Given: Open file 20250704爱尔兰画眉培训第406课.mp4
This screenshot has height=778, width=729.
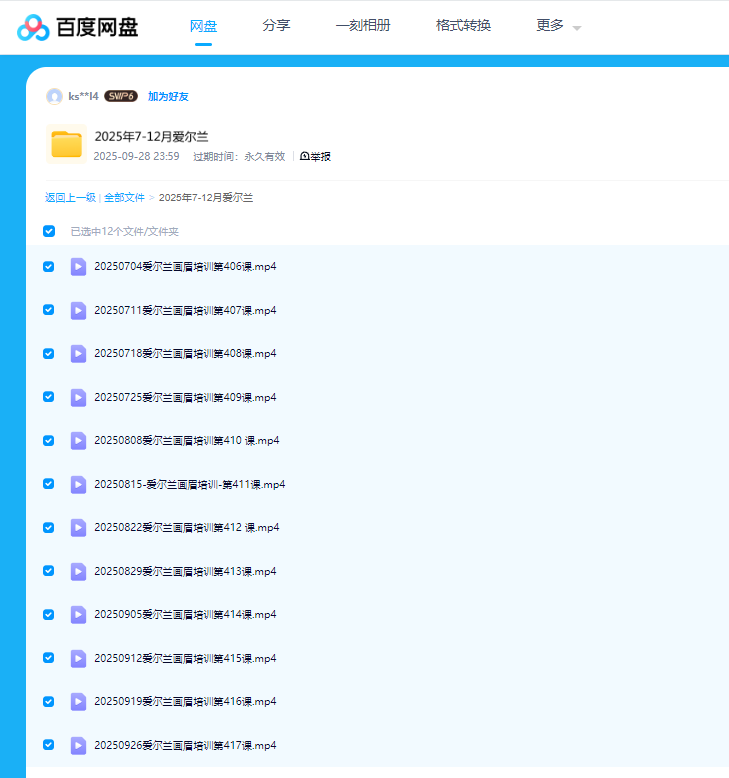Looking at the screenshot, I should pyautogui.click(x=185, y=266).
